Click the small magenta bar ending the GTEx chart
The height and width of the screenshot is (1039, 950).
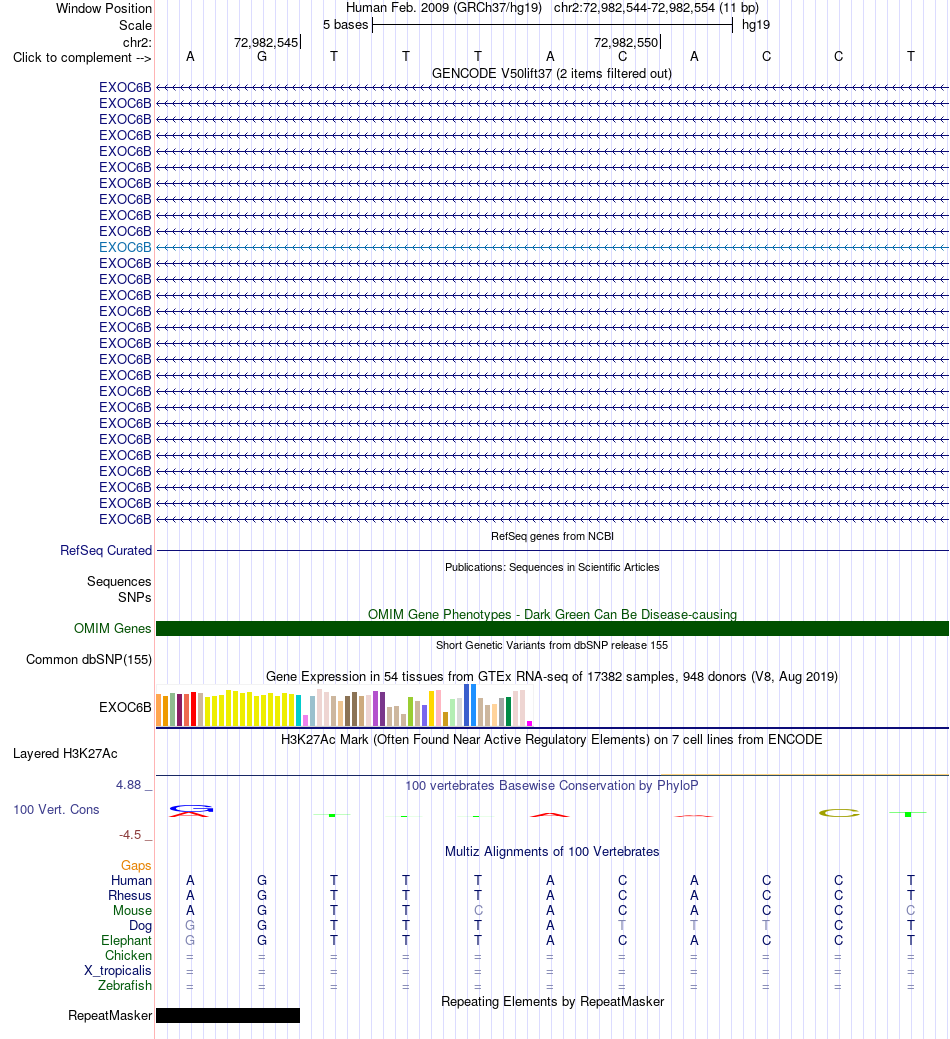[x=529, y=723]
